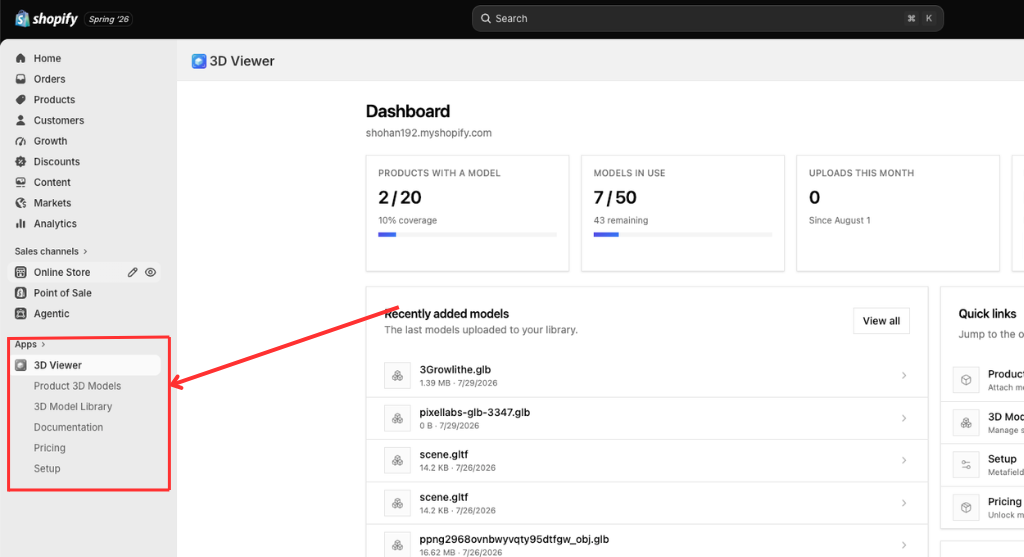Click the Spring '26 badge
1024x557 pixels.
(x=108, y=20)
